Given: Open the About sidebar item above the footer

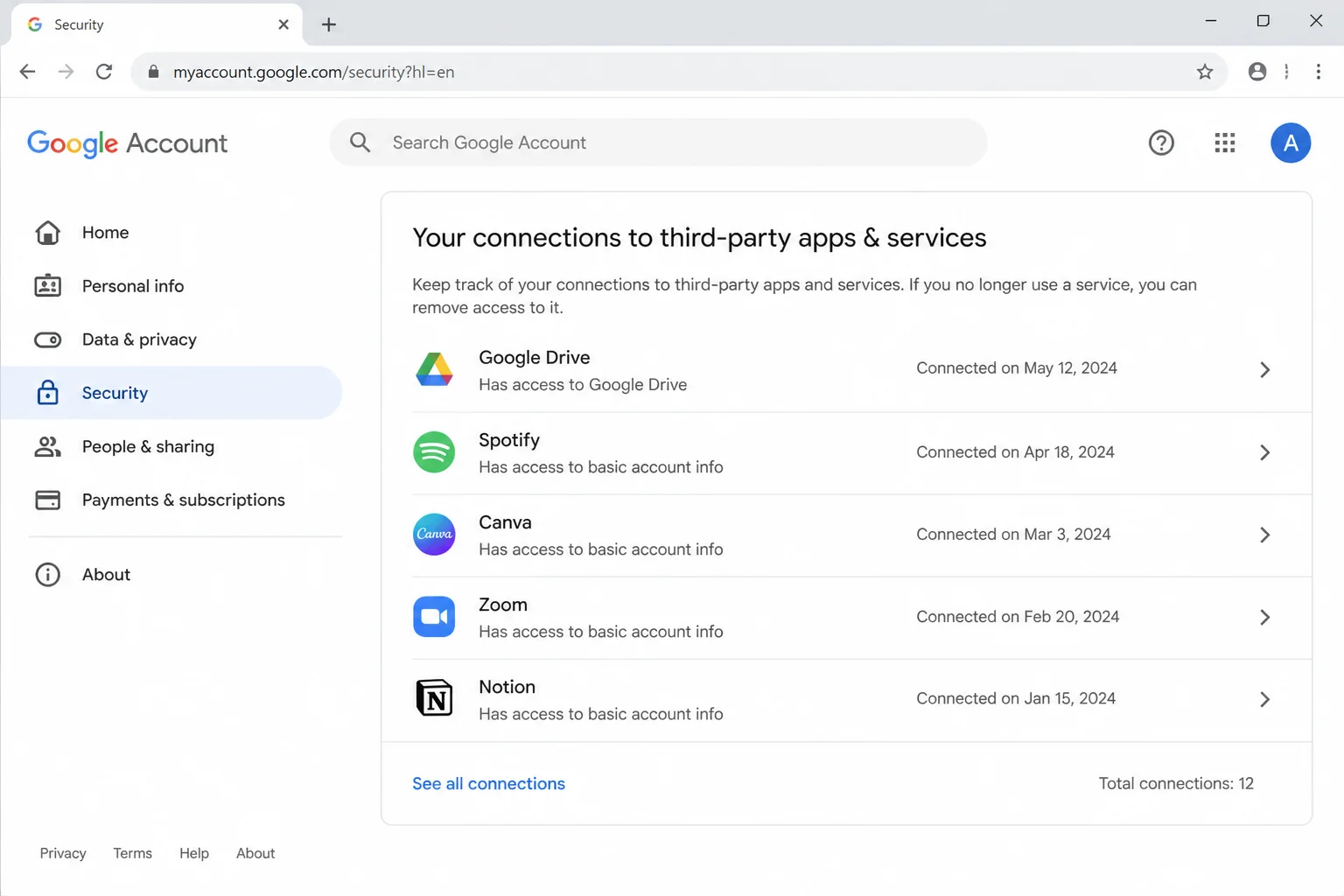Looking at the screenshot, I should coord(171,574).
